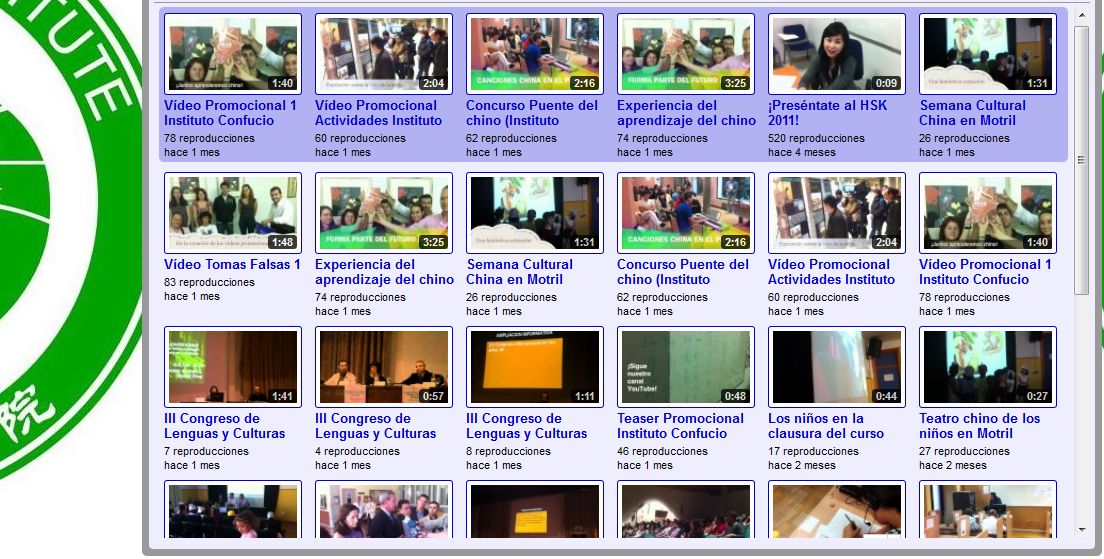This screenshot has width=1104, height=559.
Task: Open the Los niños en la clausura thumbnail
Action: click(836, 367)
